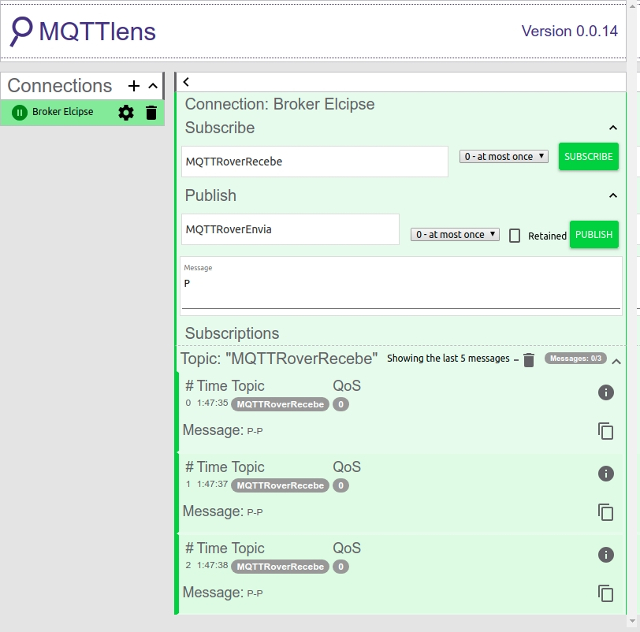The height and width of the screenshot is (632, 640).
Task: Copy the message received at 1:47:35
Action: point(606,431)
